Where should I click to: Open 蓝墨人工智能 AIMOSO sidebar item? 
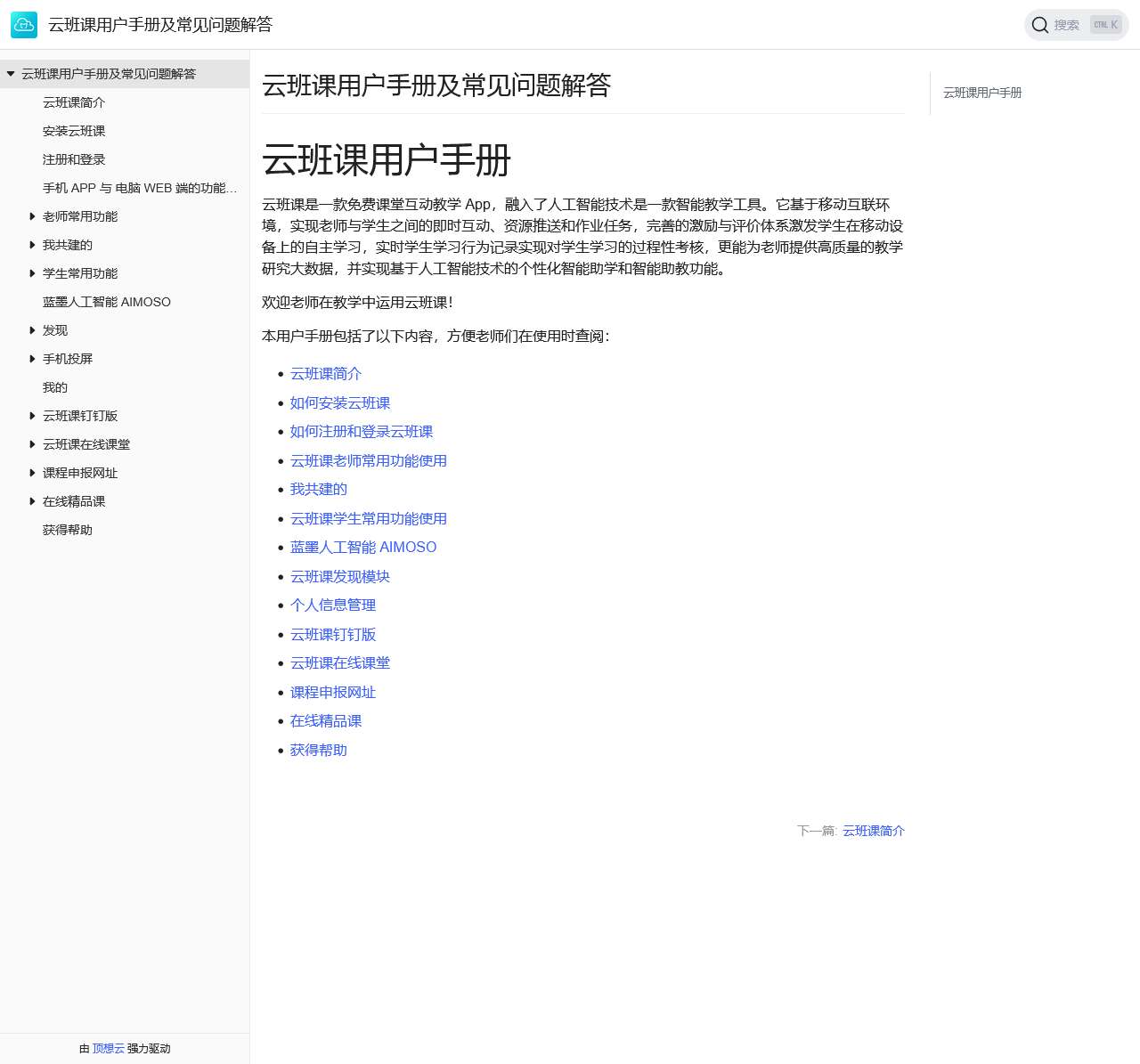107,302
